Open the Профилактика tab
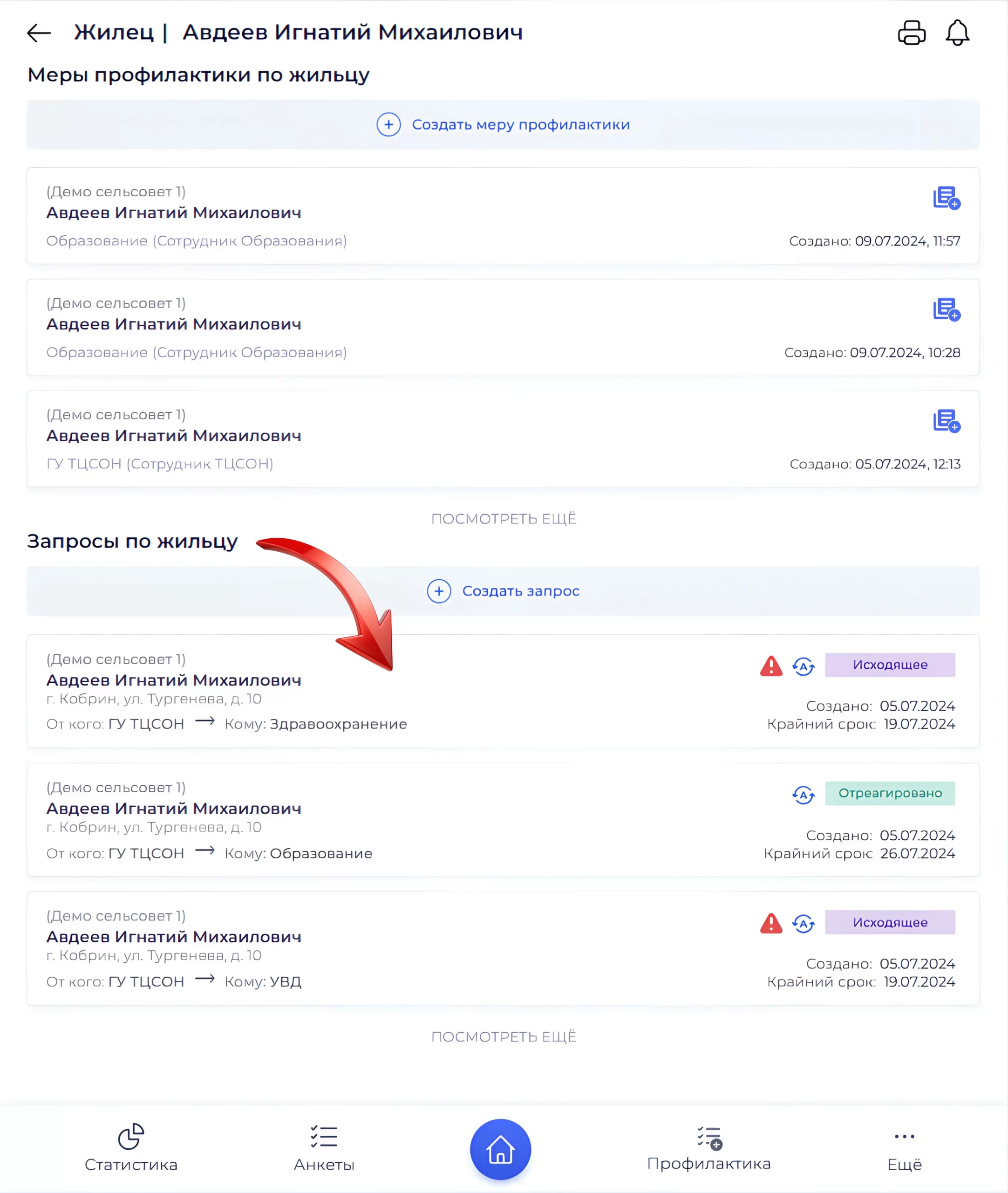 (x=708, y=1148)
